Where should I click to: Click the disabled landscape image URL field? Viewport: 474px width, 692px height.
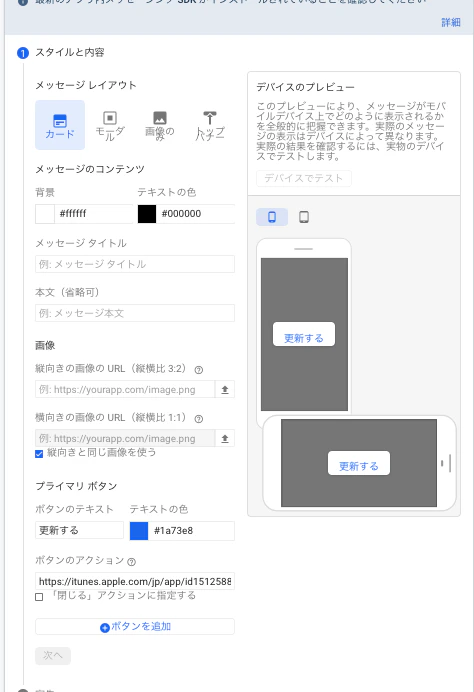(125, 438)
